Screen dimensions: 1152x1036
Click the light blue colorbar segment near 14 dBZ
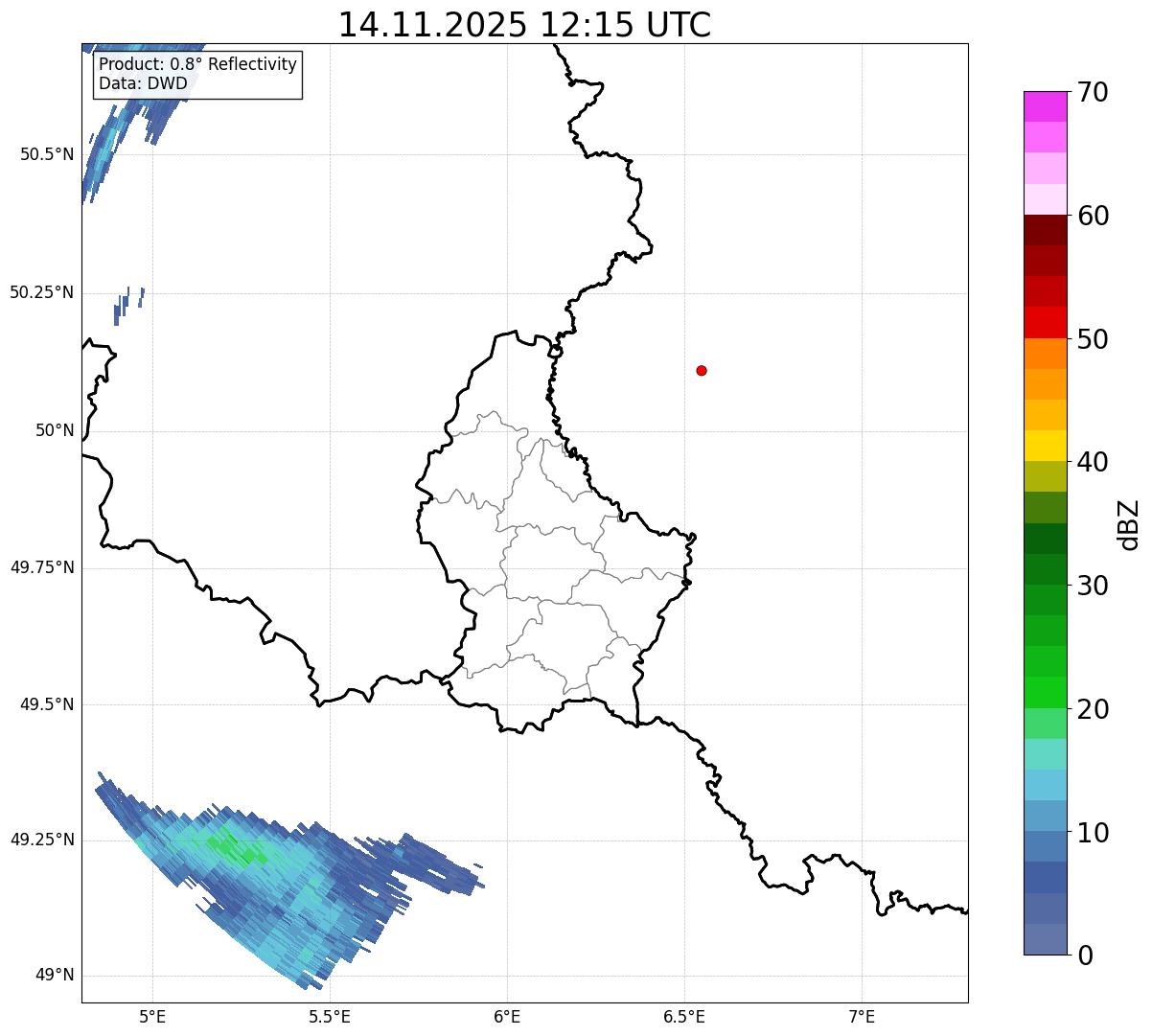1045,785
